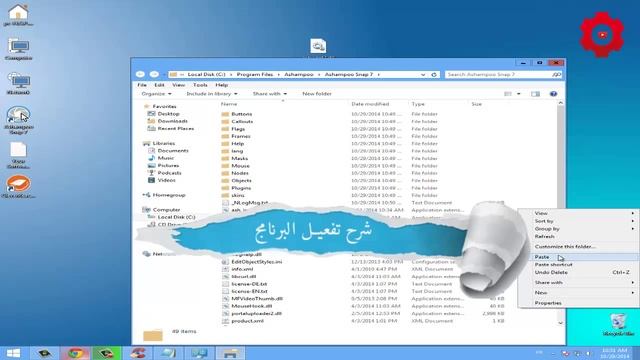Click the Ashampoo Snap 7 desktop shortcut

coord(18,120)
